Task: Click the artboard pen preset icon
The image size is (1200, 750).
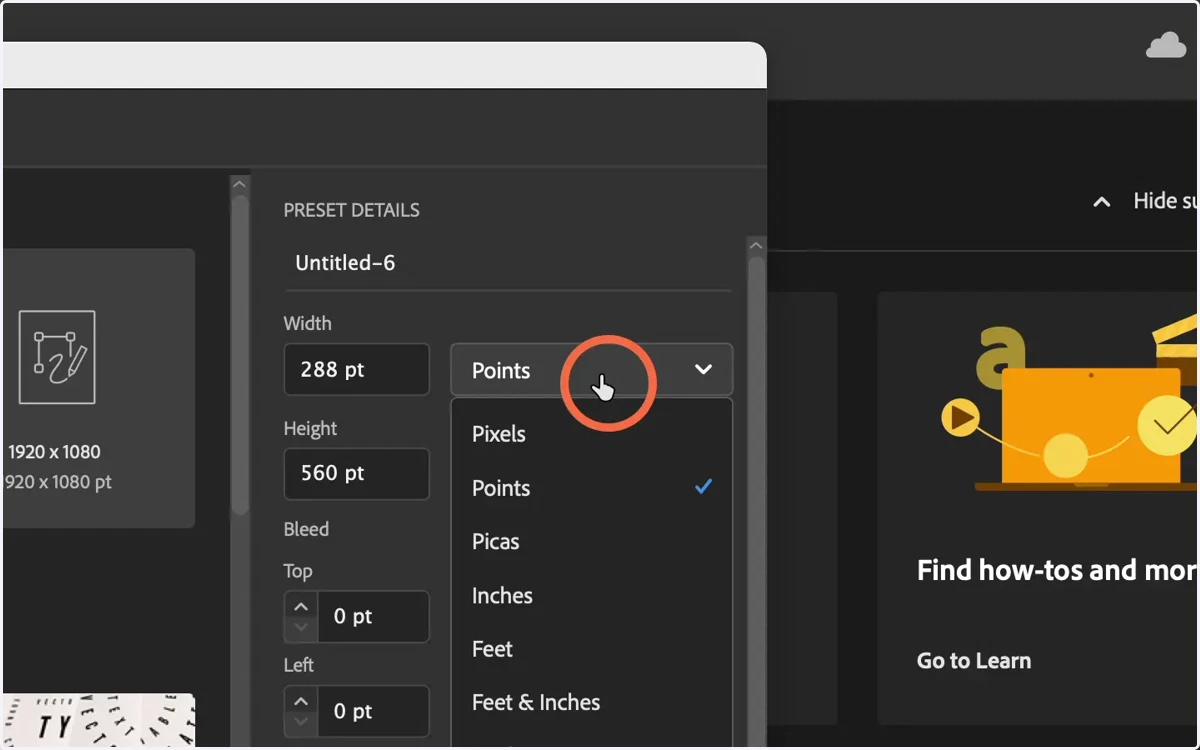Action: click(x=57, y=357)
